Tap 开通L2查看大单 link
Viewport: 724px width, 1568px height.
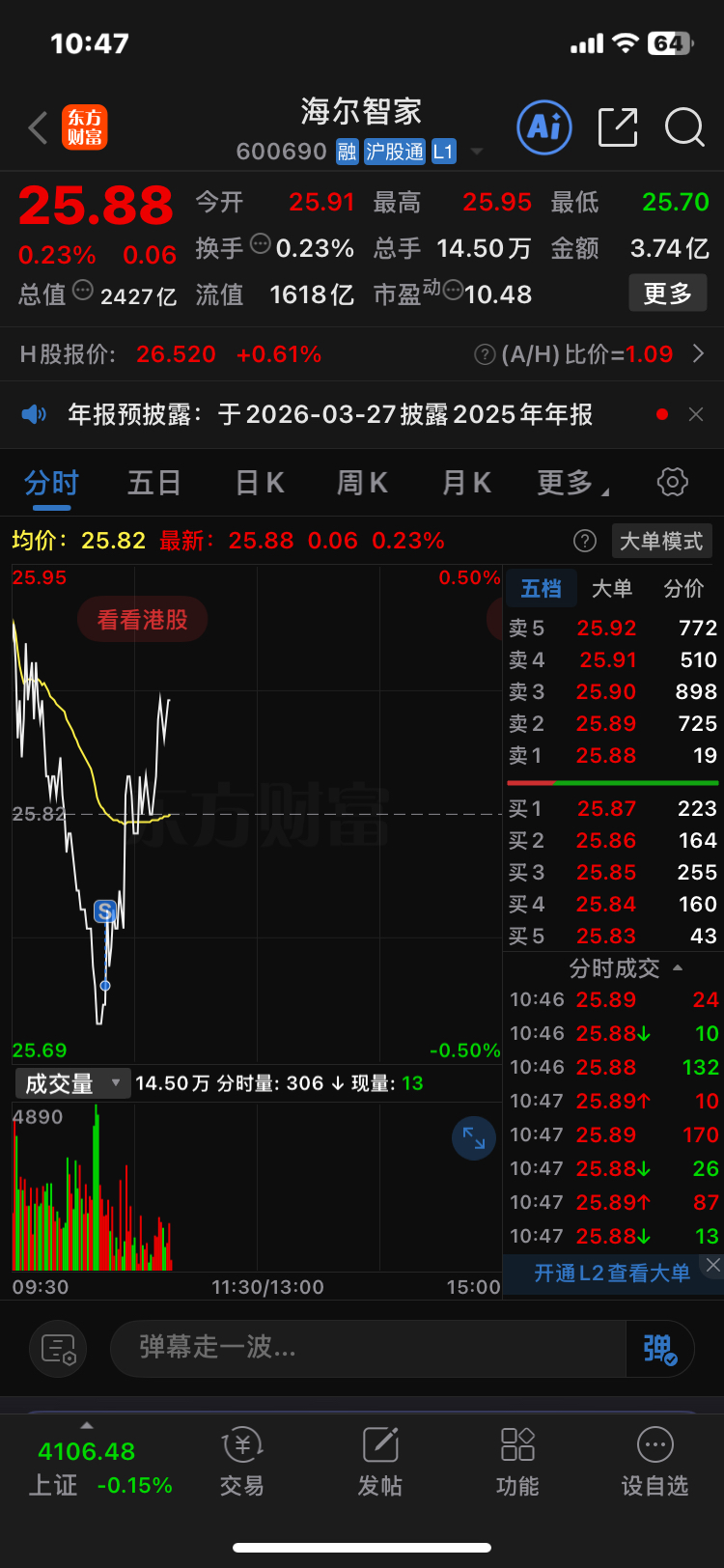[x=612, y=1274]
